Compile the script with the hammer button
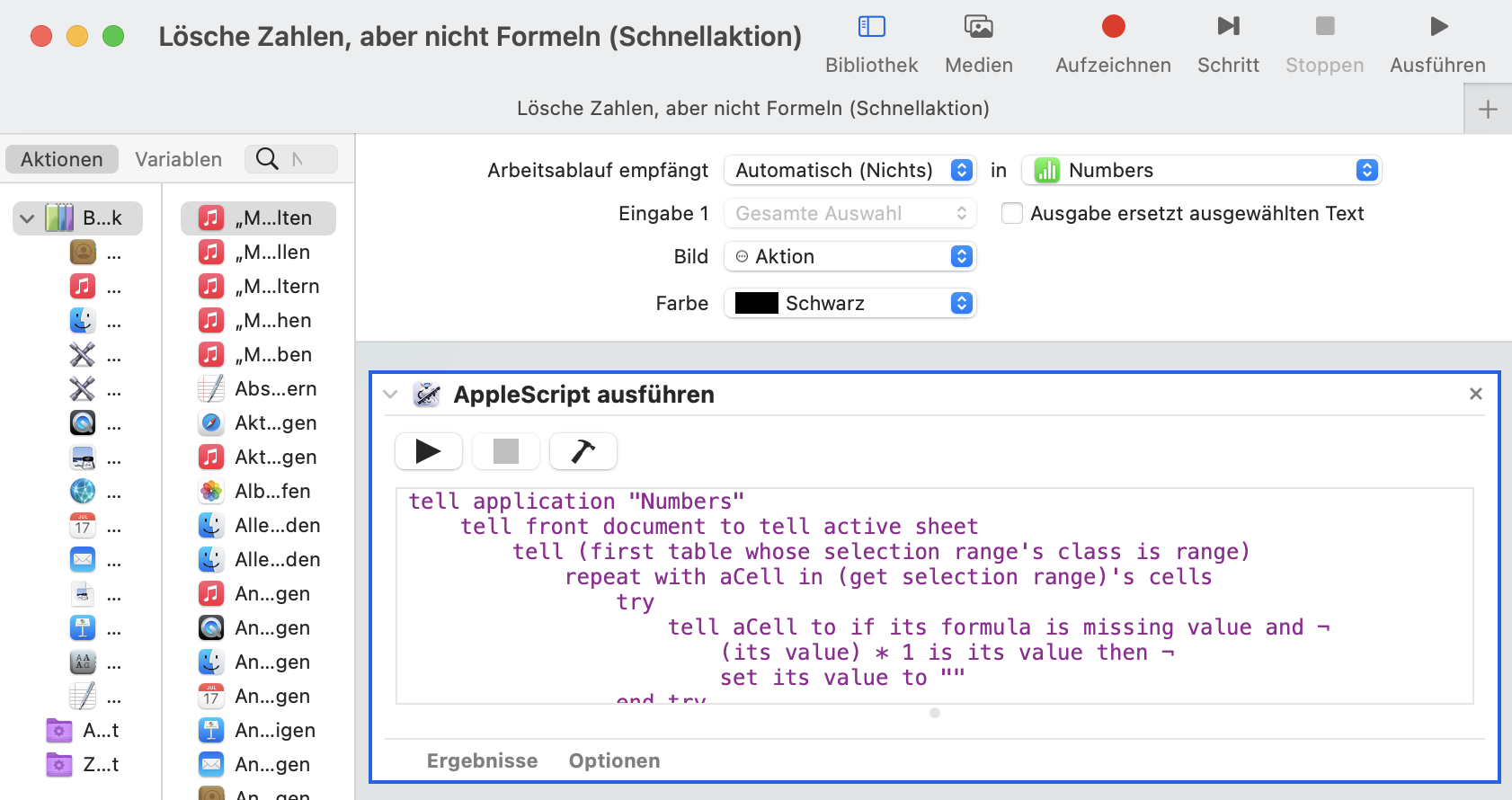This screenshot has width=1512, height=800. click(583, 451)
